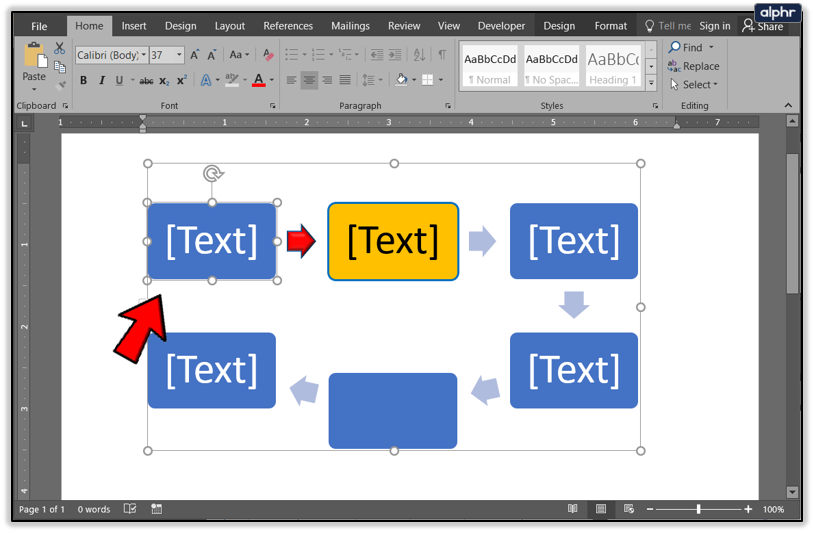The height and width of the screenshot is (533, 814).
Task: Open the highlight color dropdown arrow
Action: tap(245, 80)
